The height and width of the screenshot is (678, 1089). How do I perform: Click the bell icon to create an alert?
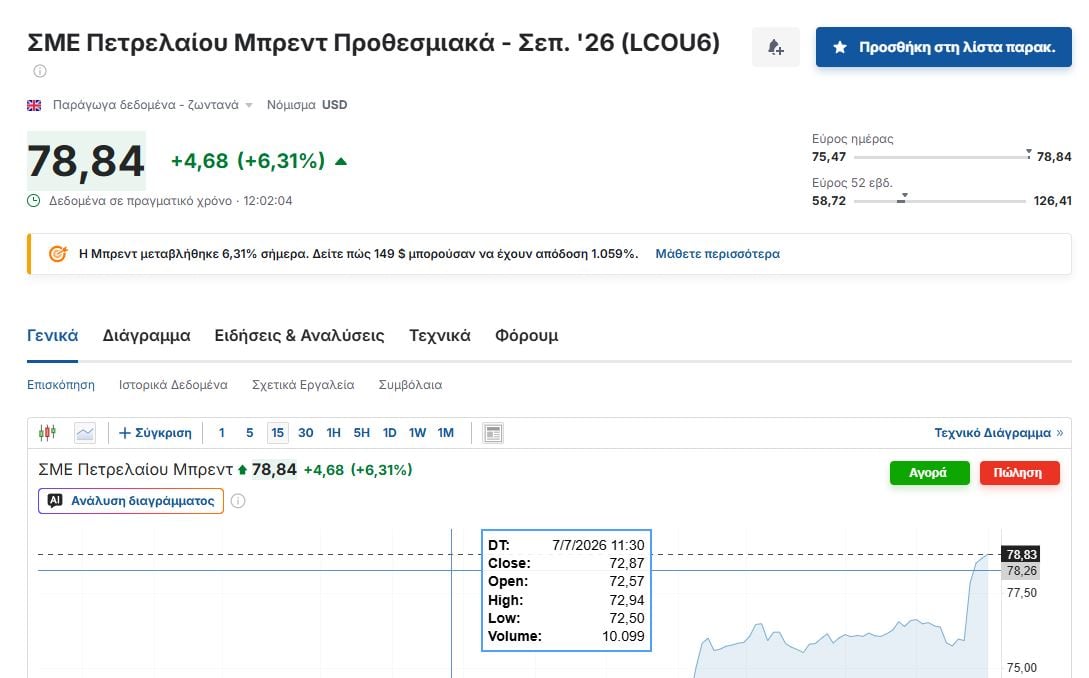(x=776, y=47)
